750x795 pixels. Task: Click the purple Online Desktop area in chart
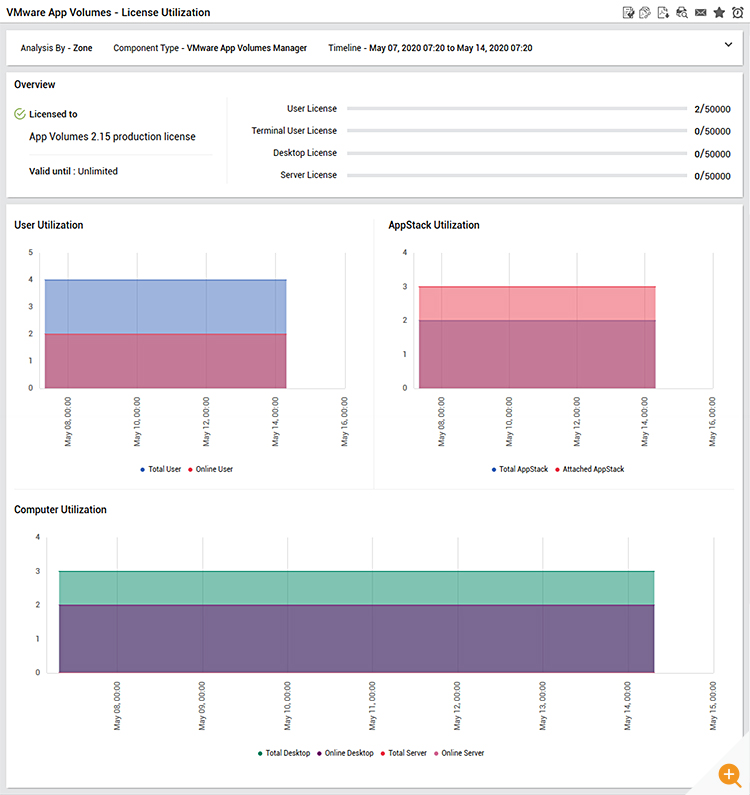356,639
